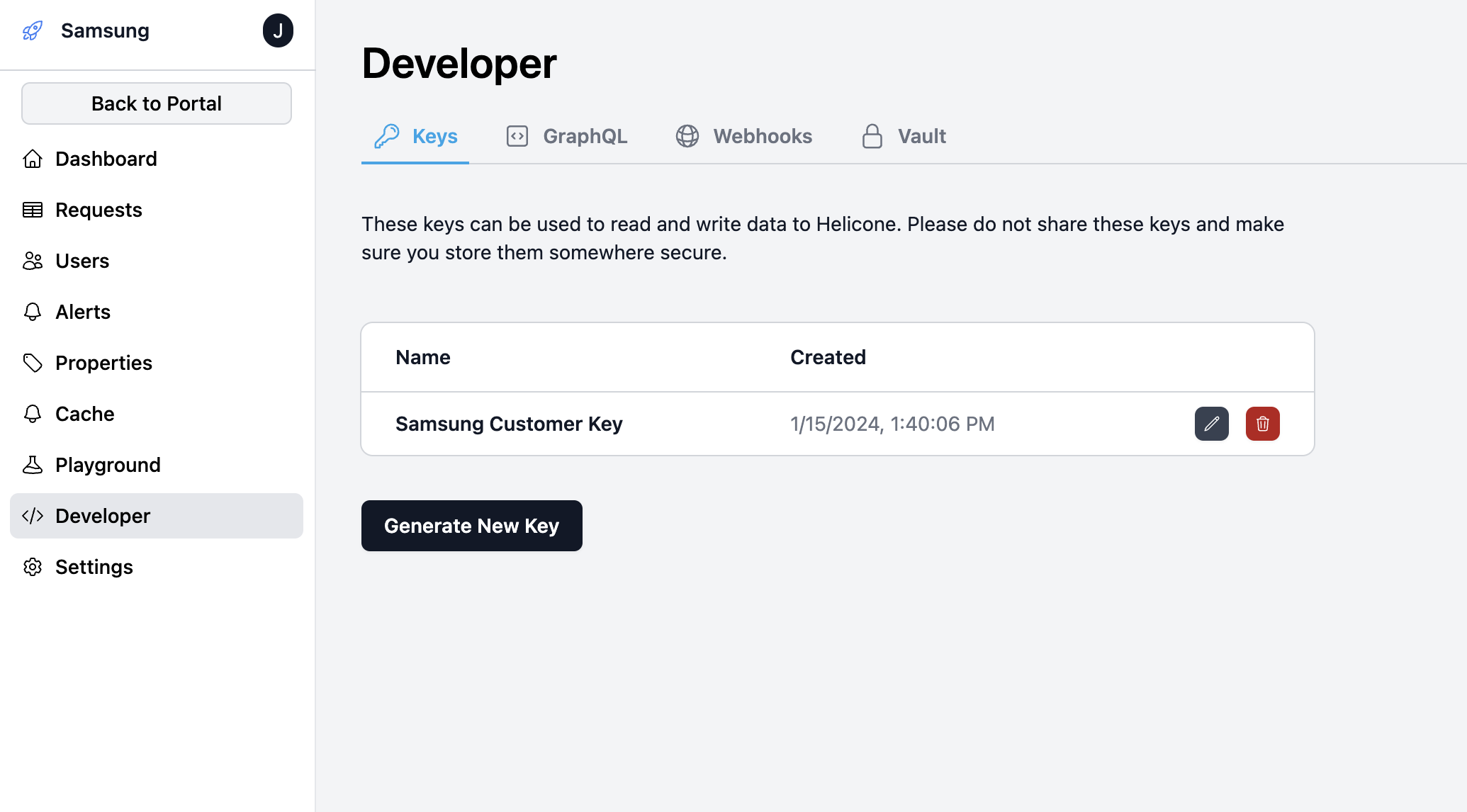1467x812 pixels.
Task: Open the Developer code icon in sidebar
Action: 33,516
